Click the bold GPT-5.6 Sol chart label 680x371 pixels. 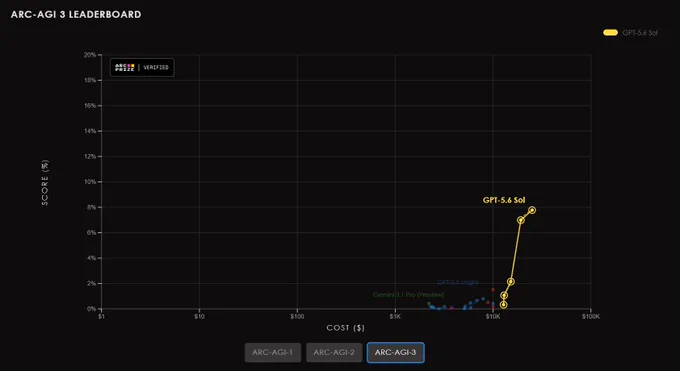coord(504,200)
